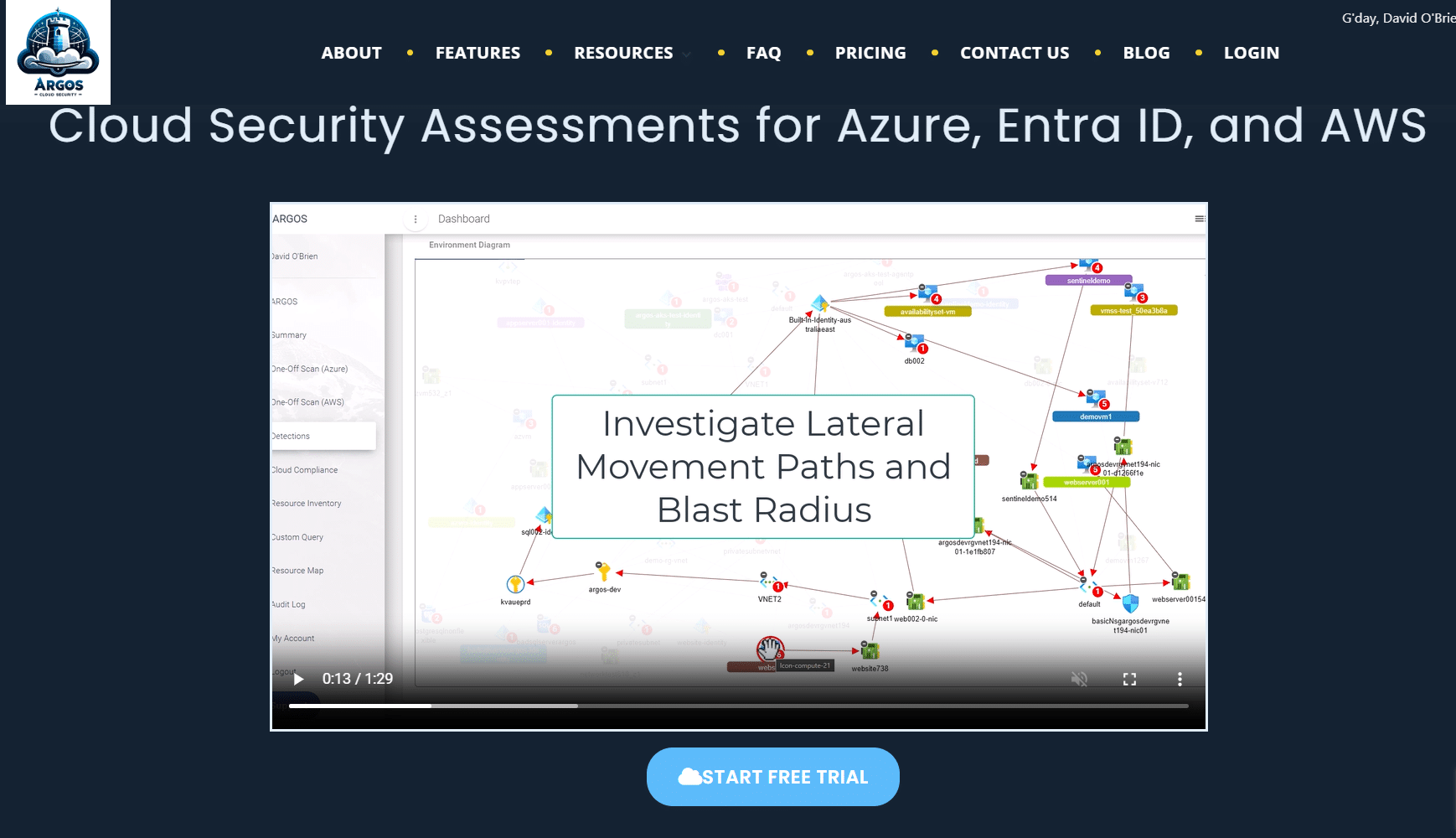Open One-Off Scan (Azure) sidebar item
Screen dimensions: 1456x838
309,369
